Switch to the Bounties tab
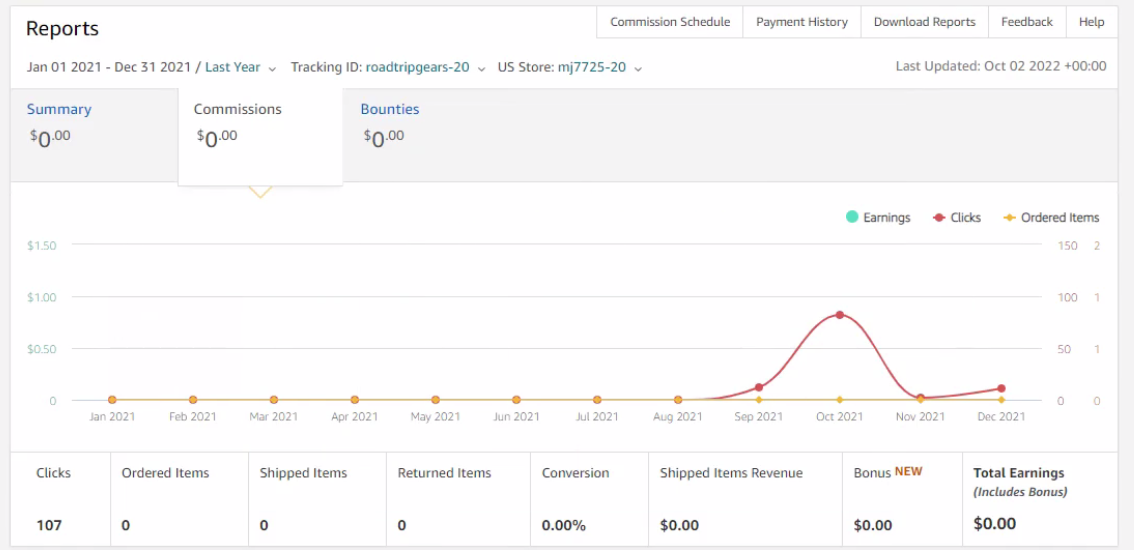Screen dimensions: 1134x550 tap(390, 109)
